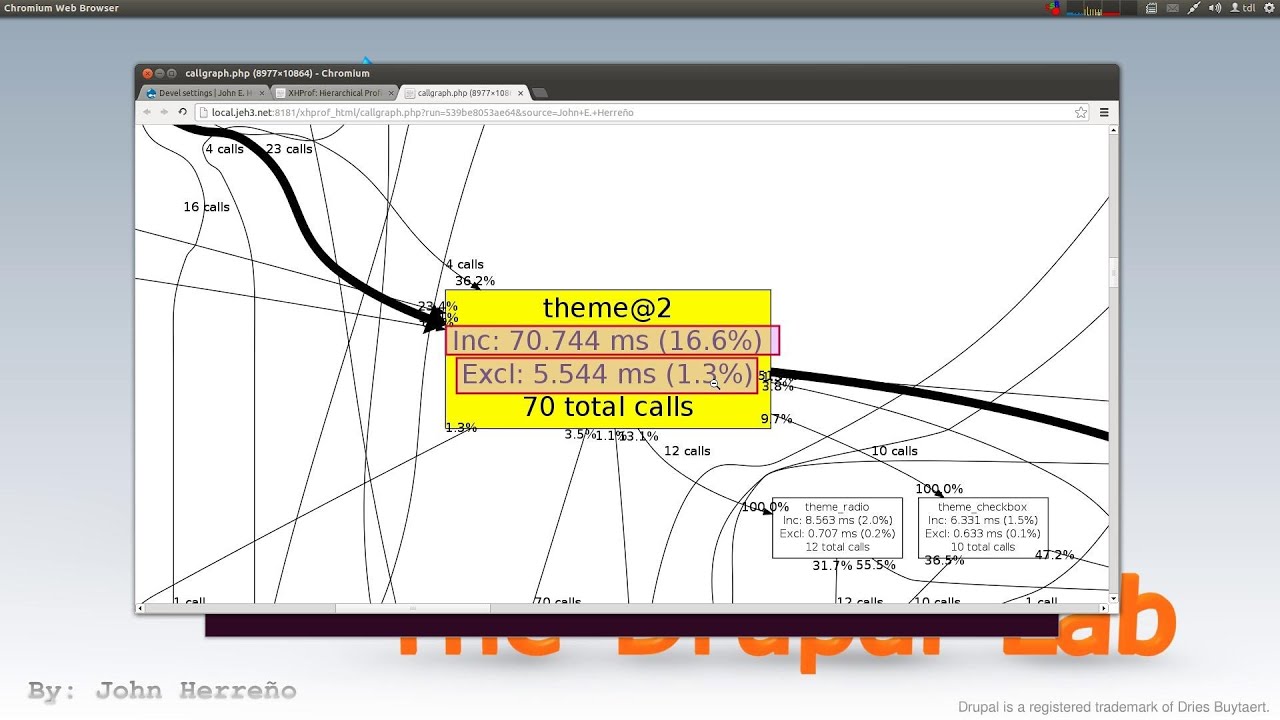The width and height of the screenshot is (1280, 720).
Task: Go back using the browser back arrow
Action: pyautogui.click(x=148, y=112)
